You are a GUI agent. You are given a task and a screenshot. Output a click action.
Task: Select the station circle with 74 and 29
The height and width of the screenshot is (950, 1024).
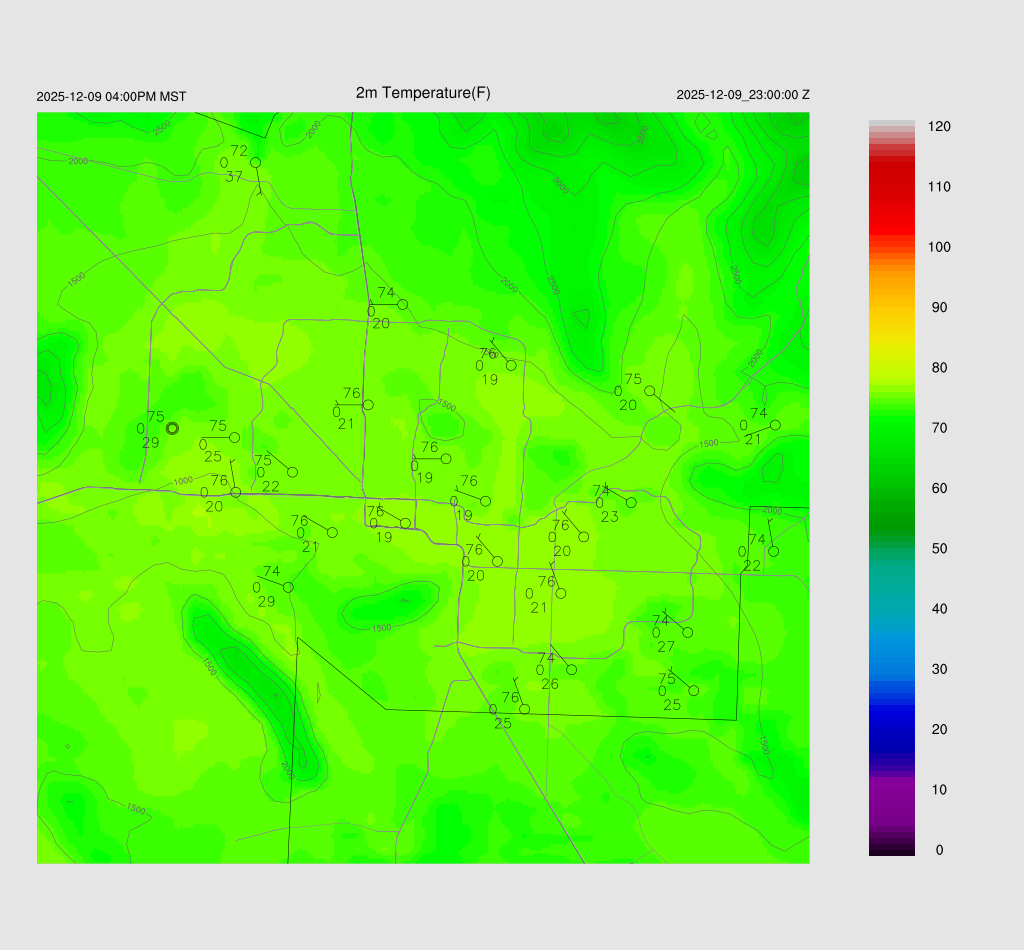click(x=288, y=587)
